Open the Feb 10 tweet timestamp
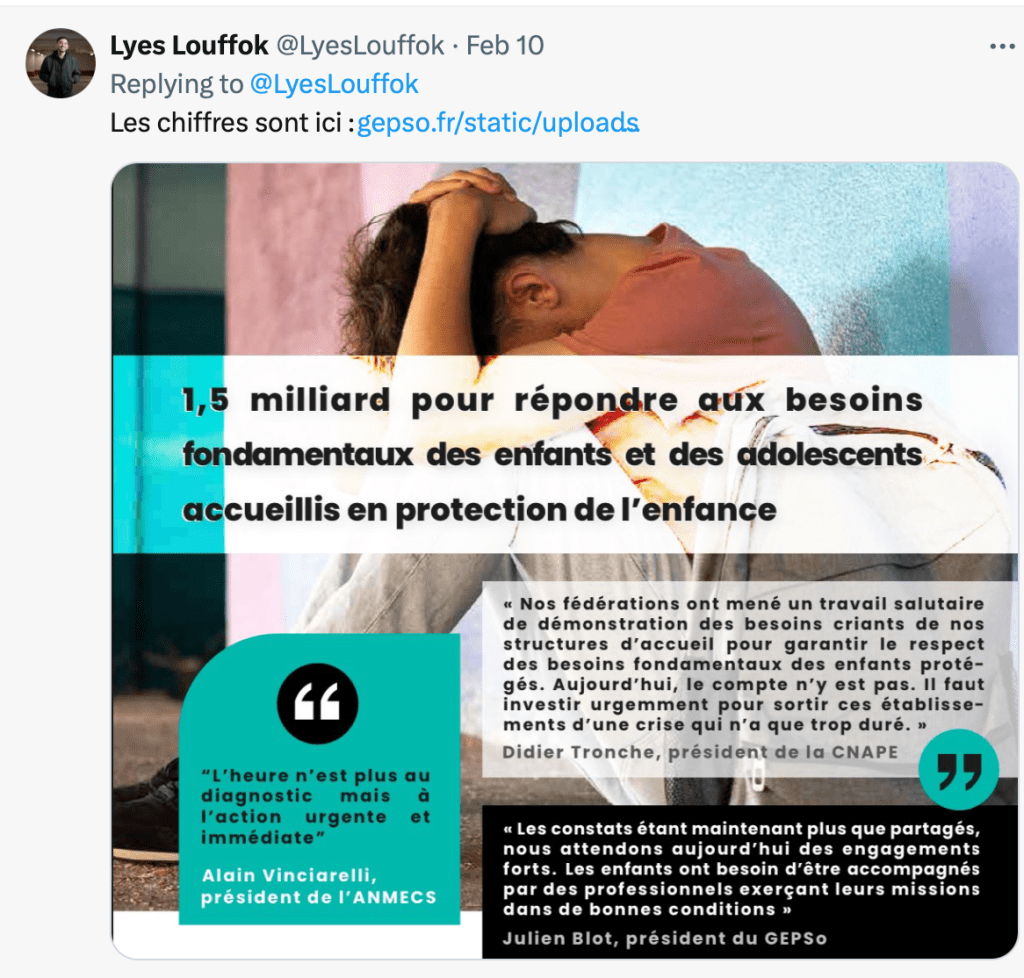 (505, 46)
